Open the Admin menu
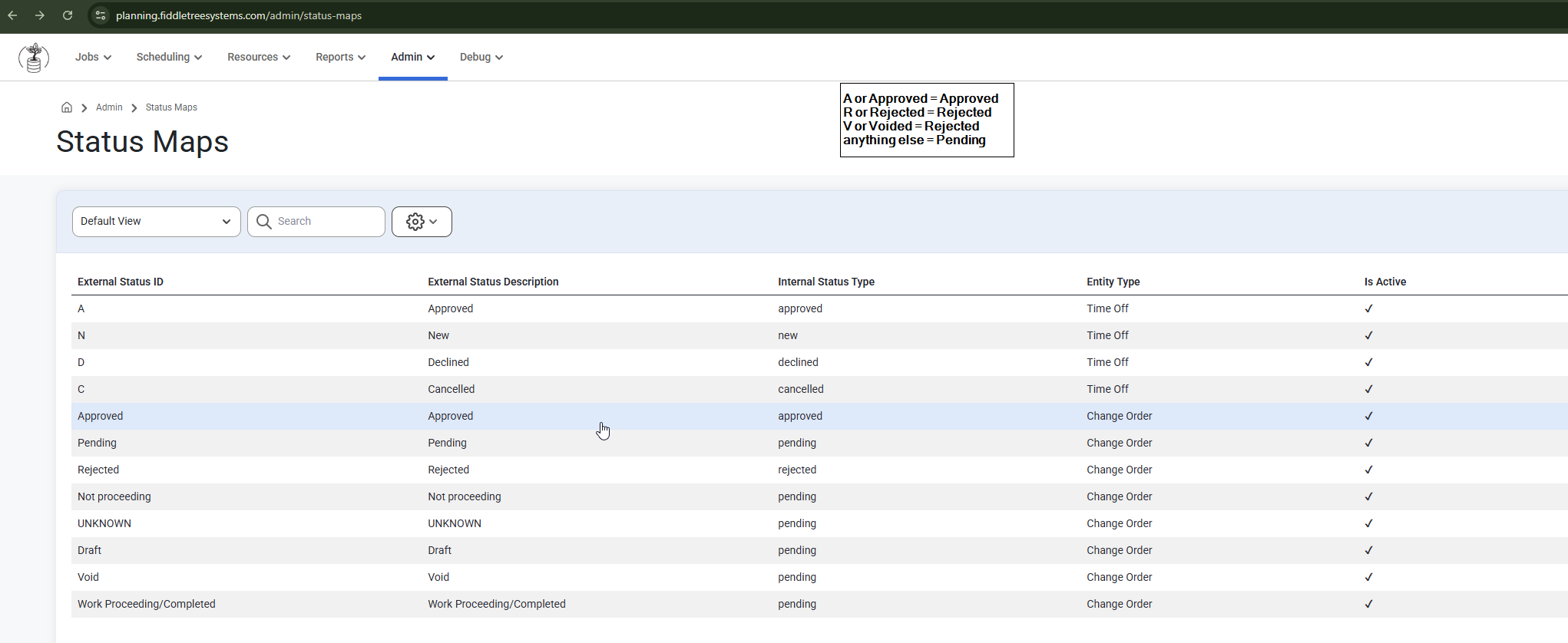Viewport: 1568px width, 643px height. [412, 57]
